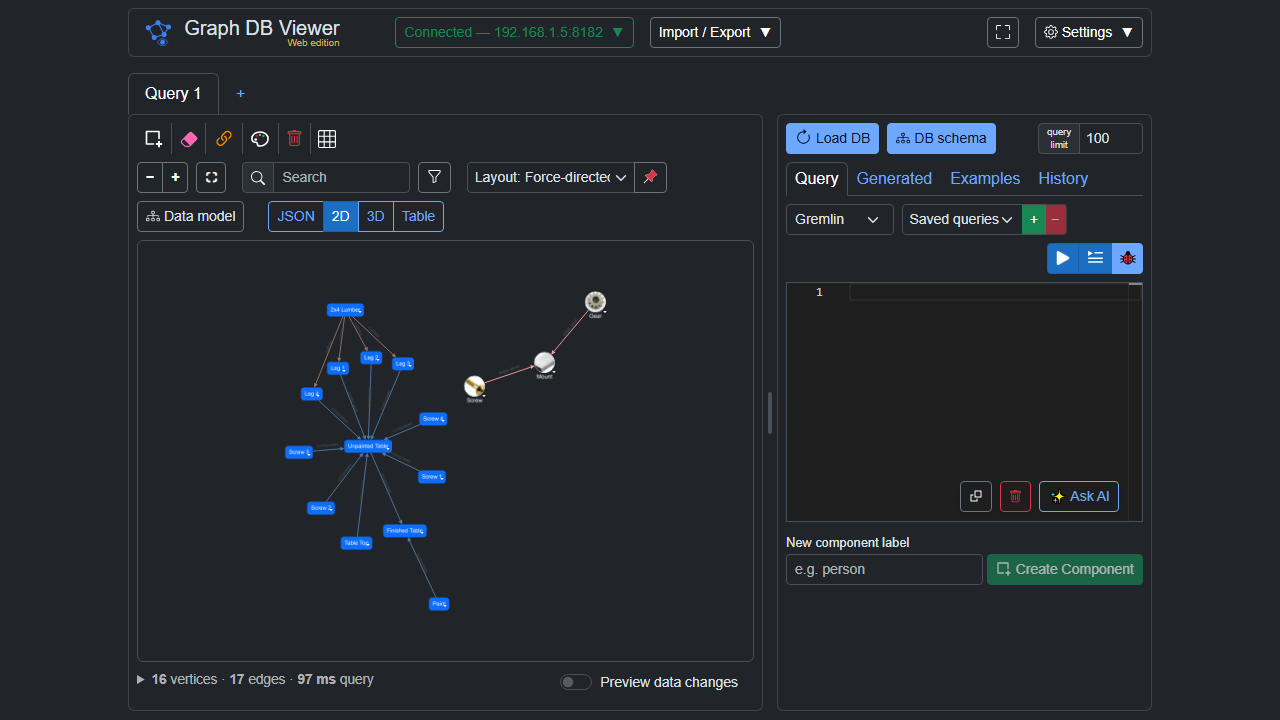This screenshot has height=720, width=1280.
Task: Open Saved queries dropdown
Action: pyautogui.click(x=962, y=219)
